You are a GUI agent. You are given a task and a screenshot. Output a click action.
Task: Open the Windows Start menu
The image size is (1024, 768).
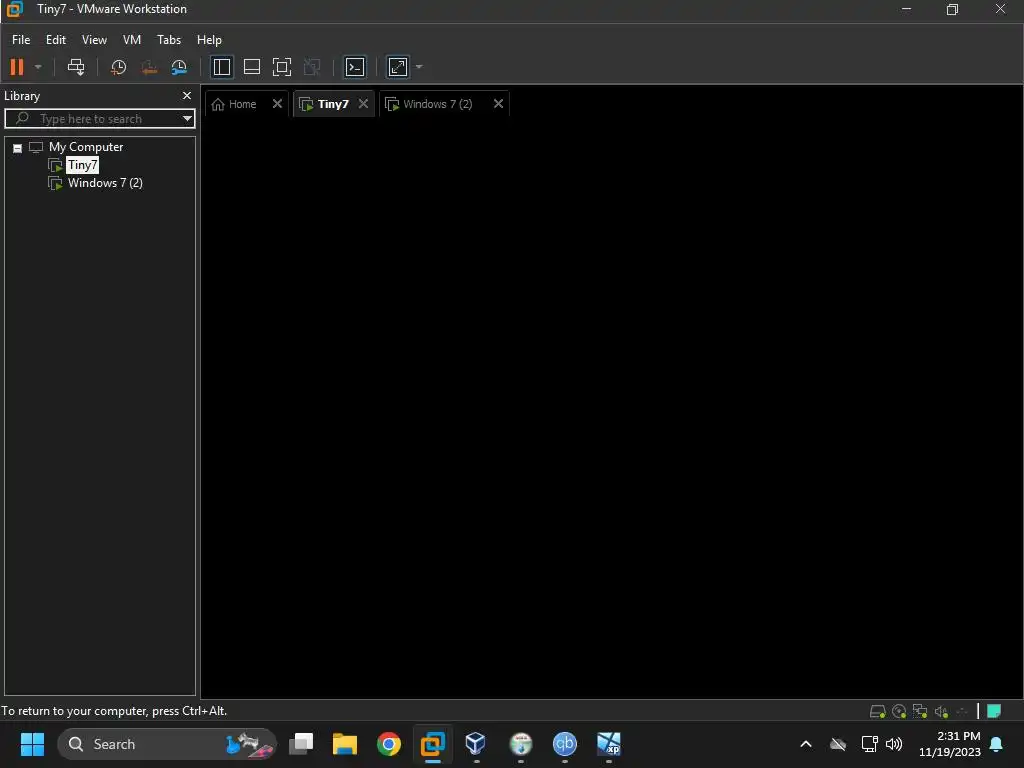point(32,744)
